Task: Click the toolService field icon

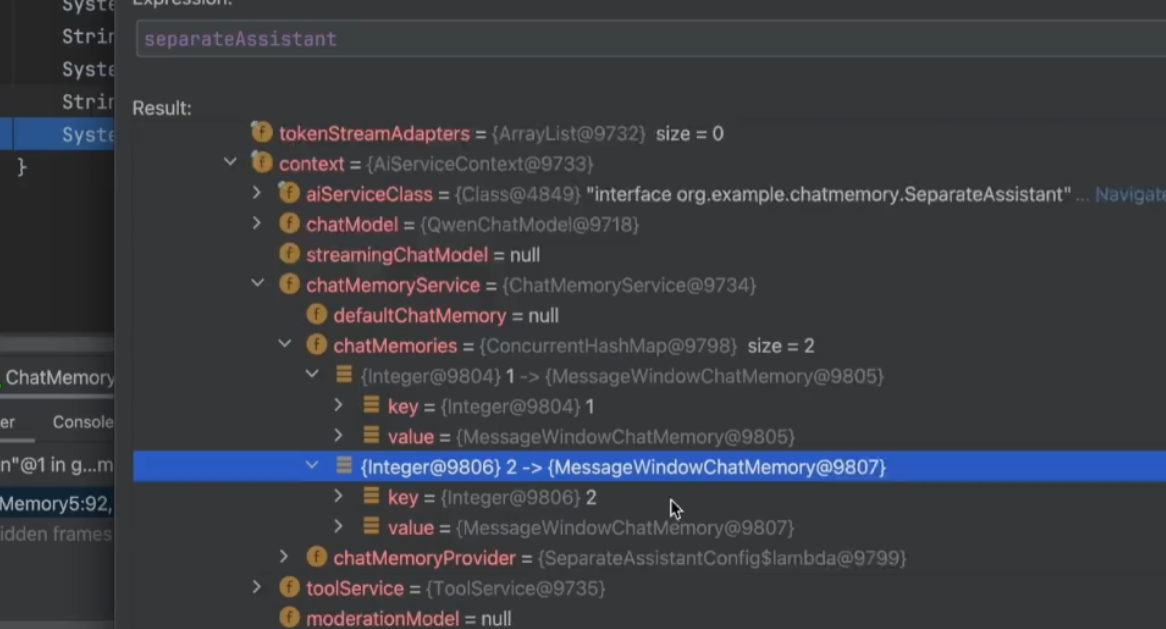Action: [x=289, y=587]
